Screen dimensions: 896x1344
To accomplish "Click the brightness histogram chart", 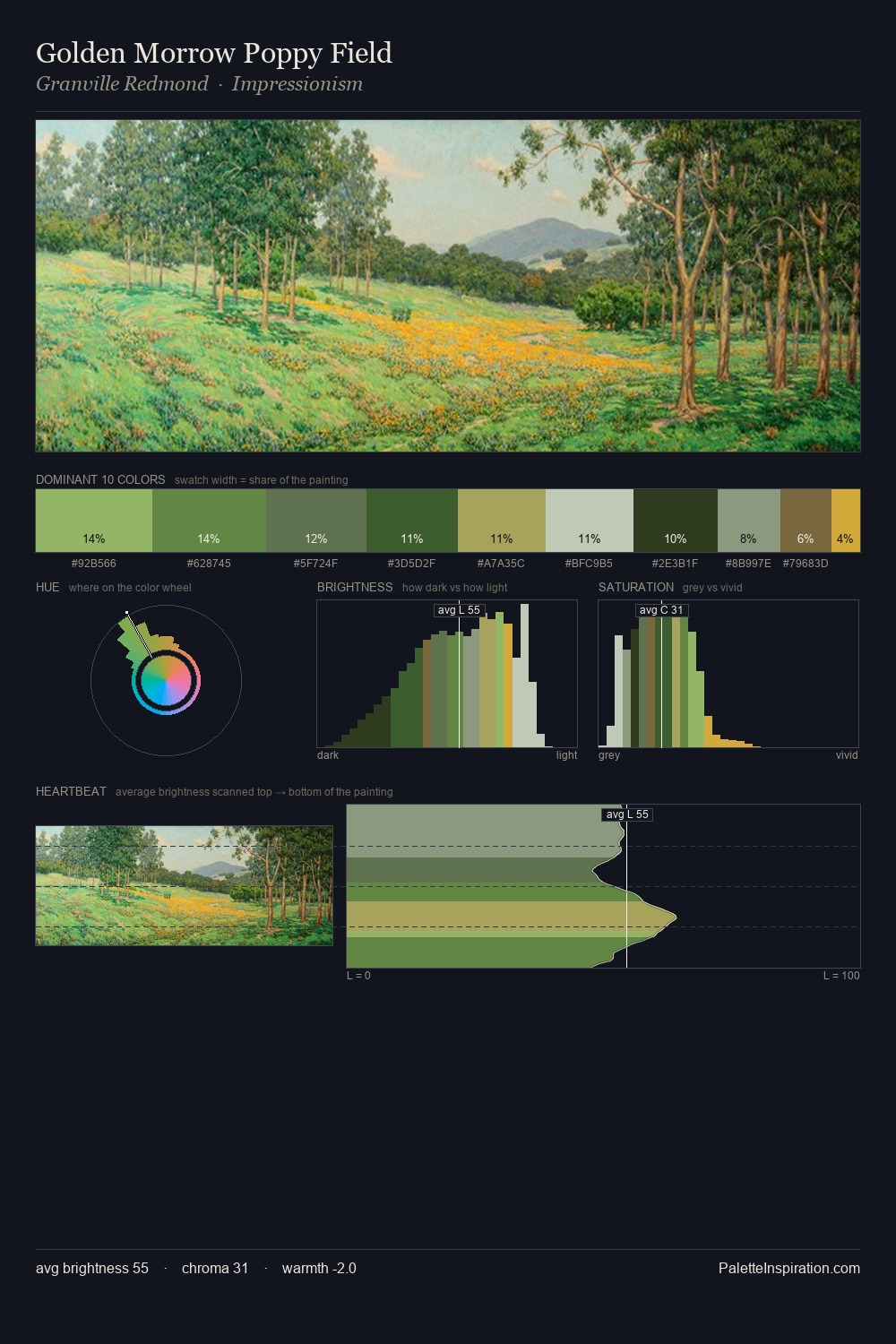I will 447,674.
